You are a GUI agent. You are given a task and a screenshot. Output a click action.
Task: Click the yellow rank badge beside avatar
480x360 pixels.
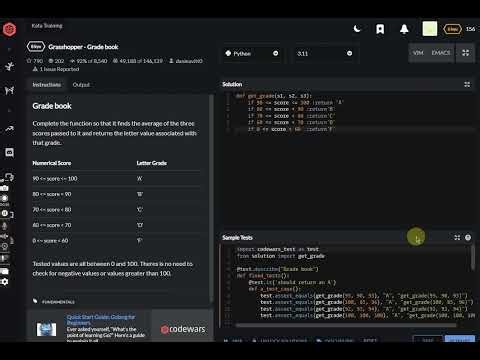click(452, 29)
